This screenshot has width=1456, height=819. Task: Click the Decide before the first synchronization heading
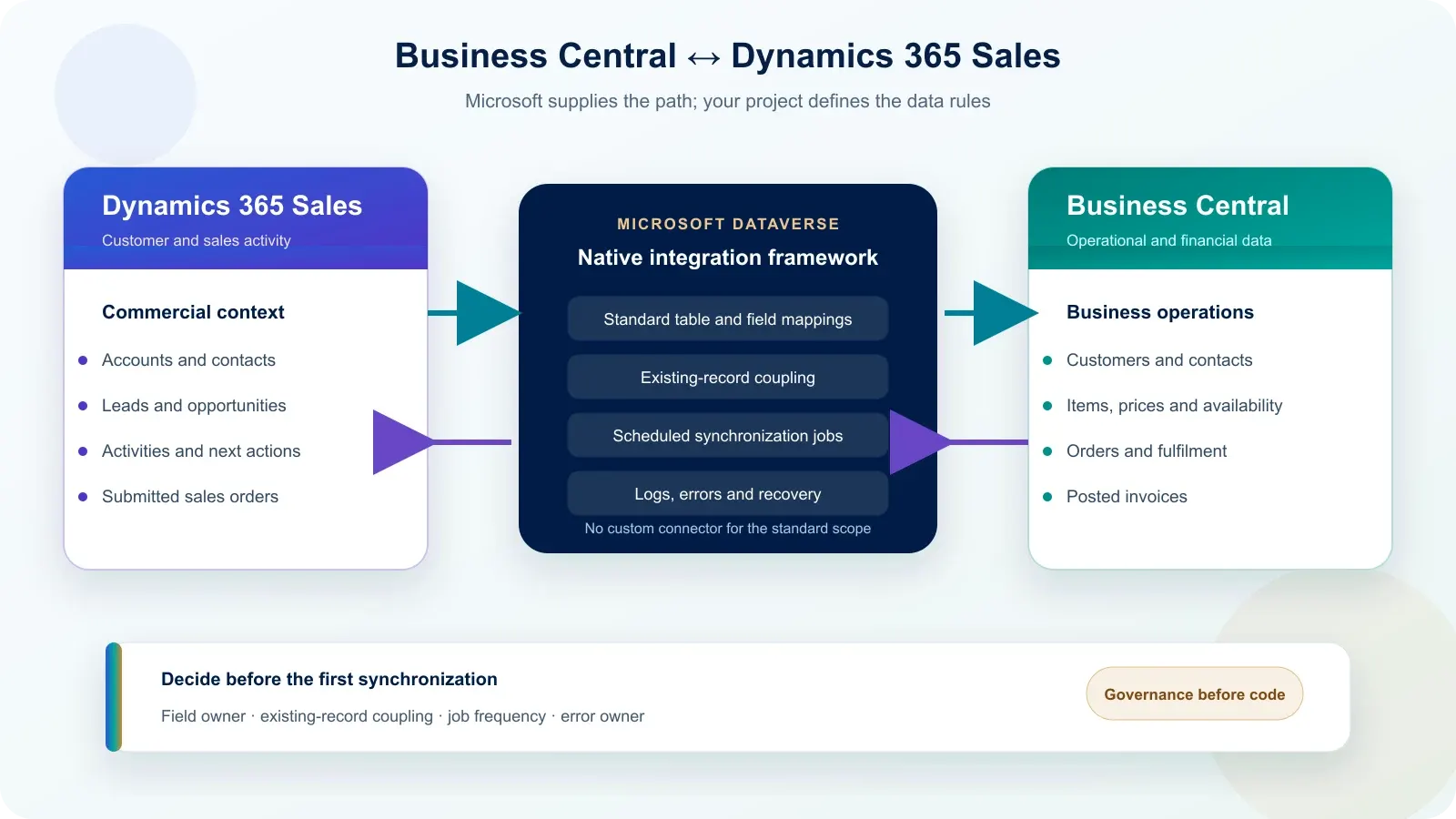tap(329, 679)
